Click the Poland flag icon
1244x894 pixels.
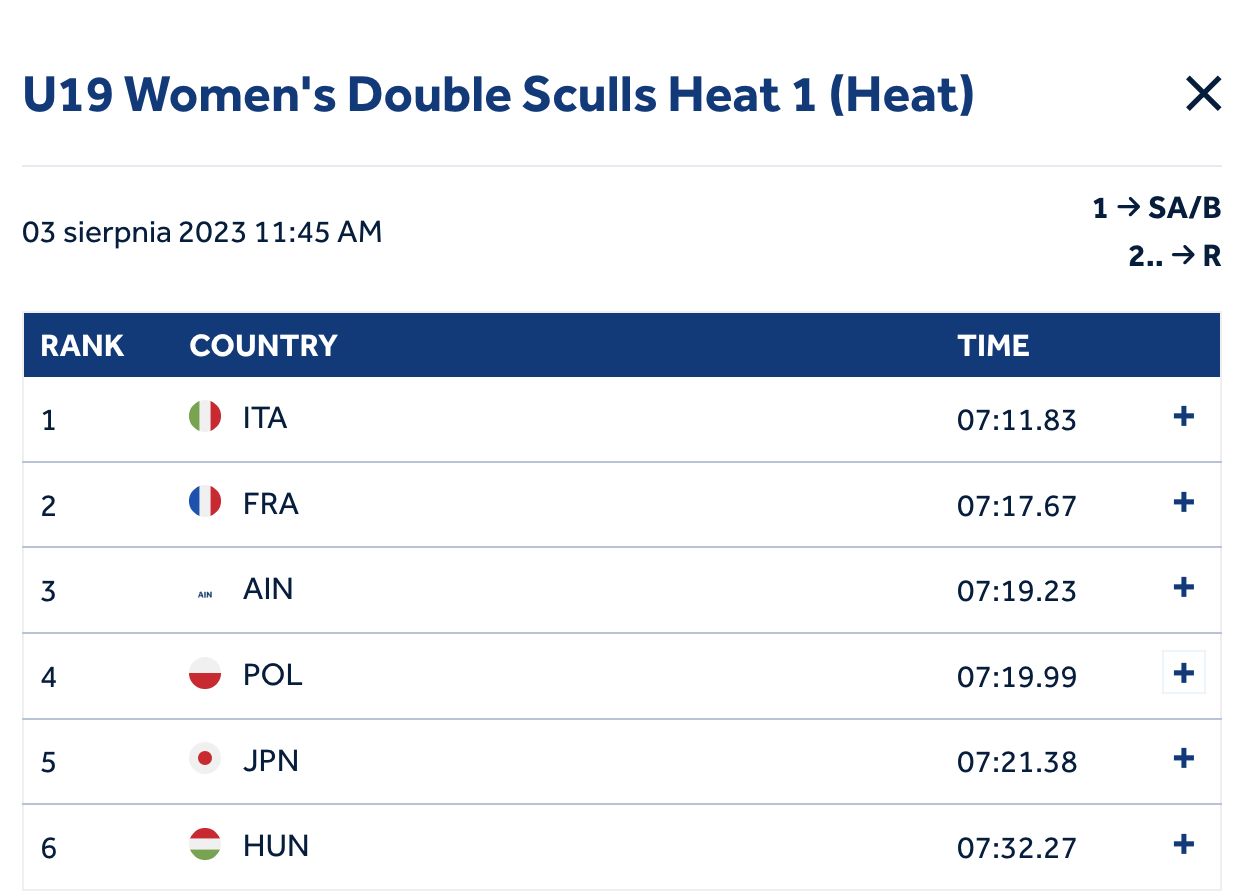coord(205,673)
